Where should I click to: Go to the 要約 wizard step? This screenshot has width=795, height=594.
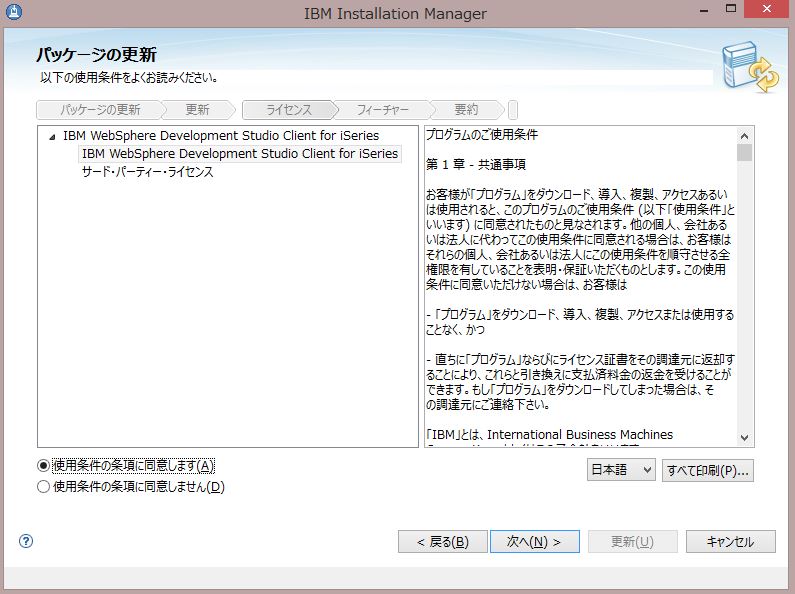466,109
